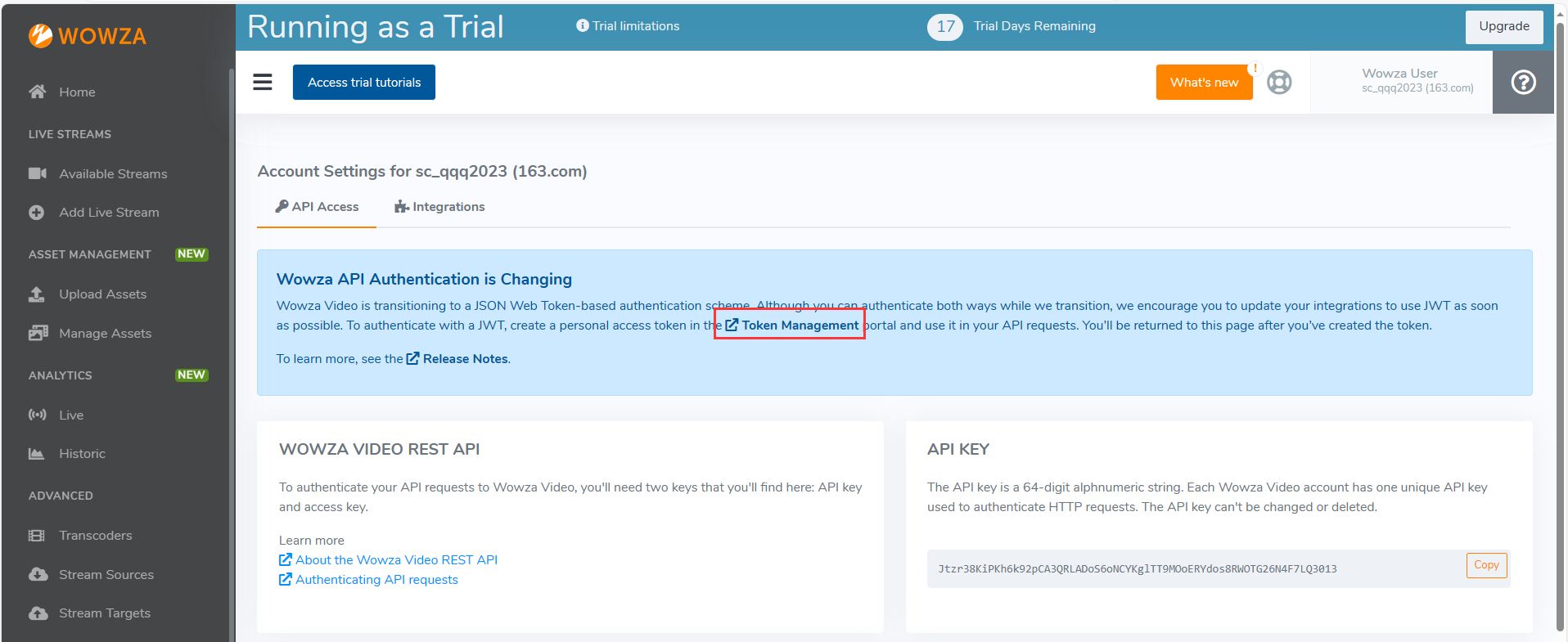Open Transcoders film icon
The height and width of the screenshot is (642, 1568).
37,536
